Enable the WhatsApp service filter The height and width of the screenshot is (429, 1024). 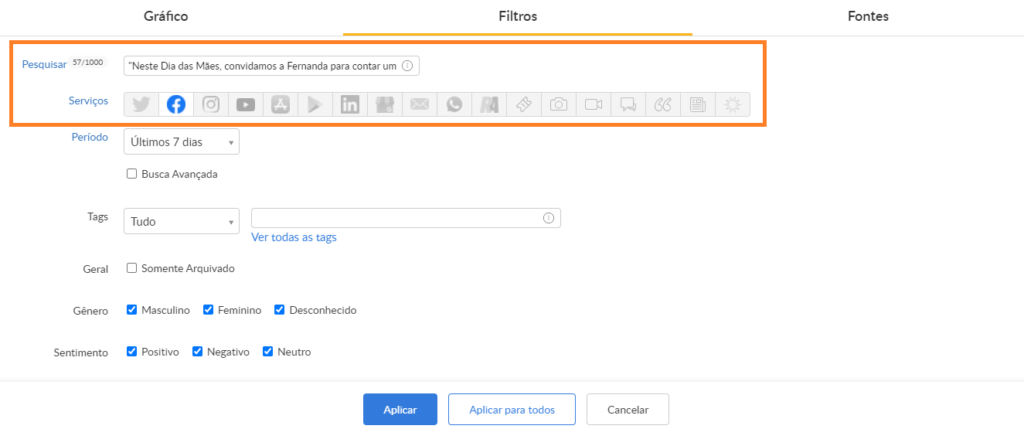(x=455, y=104)
